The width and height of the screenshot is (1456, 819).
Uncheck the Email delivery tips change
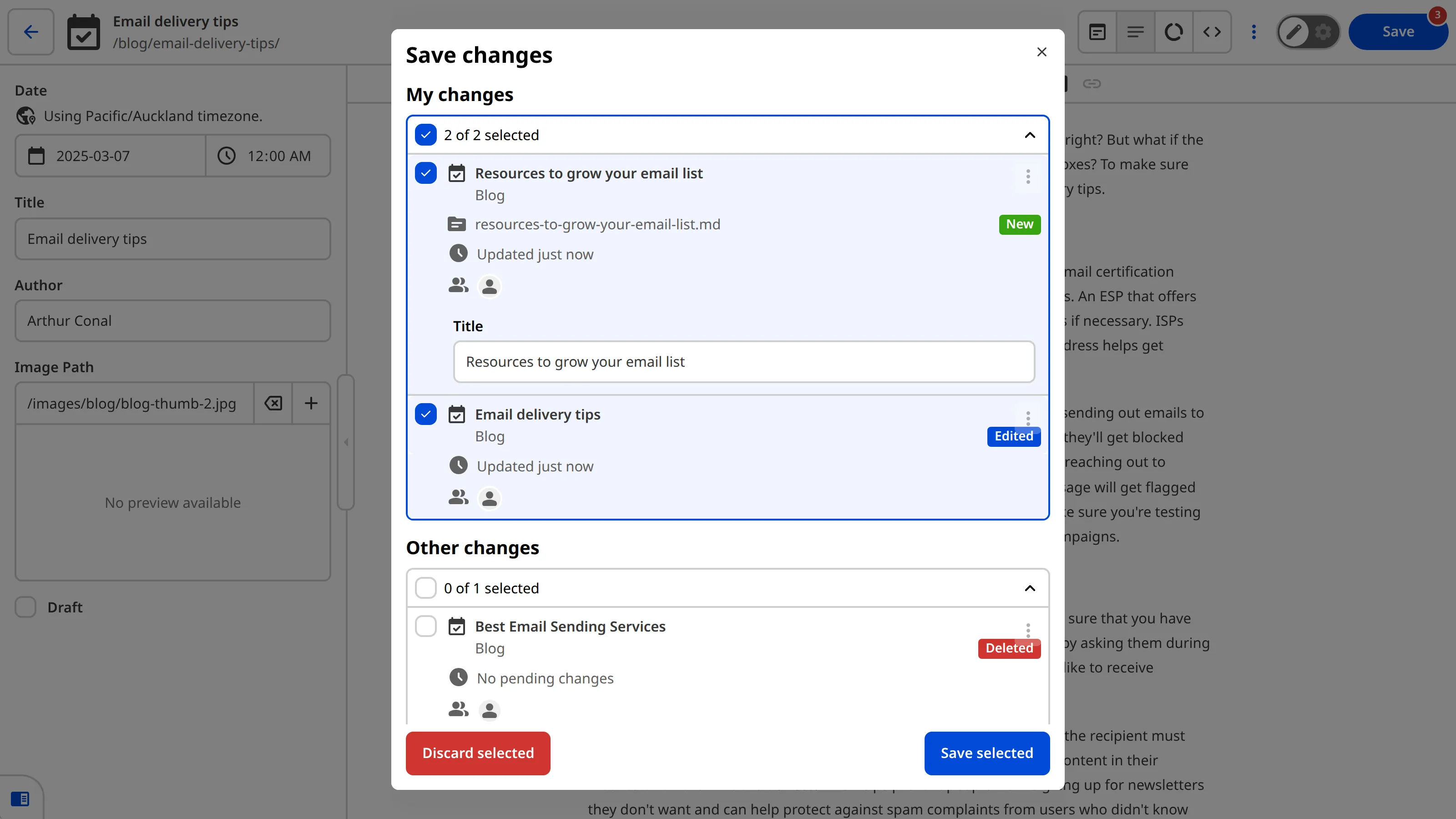[425, 415]
